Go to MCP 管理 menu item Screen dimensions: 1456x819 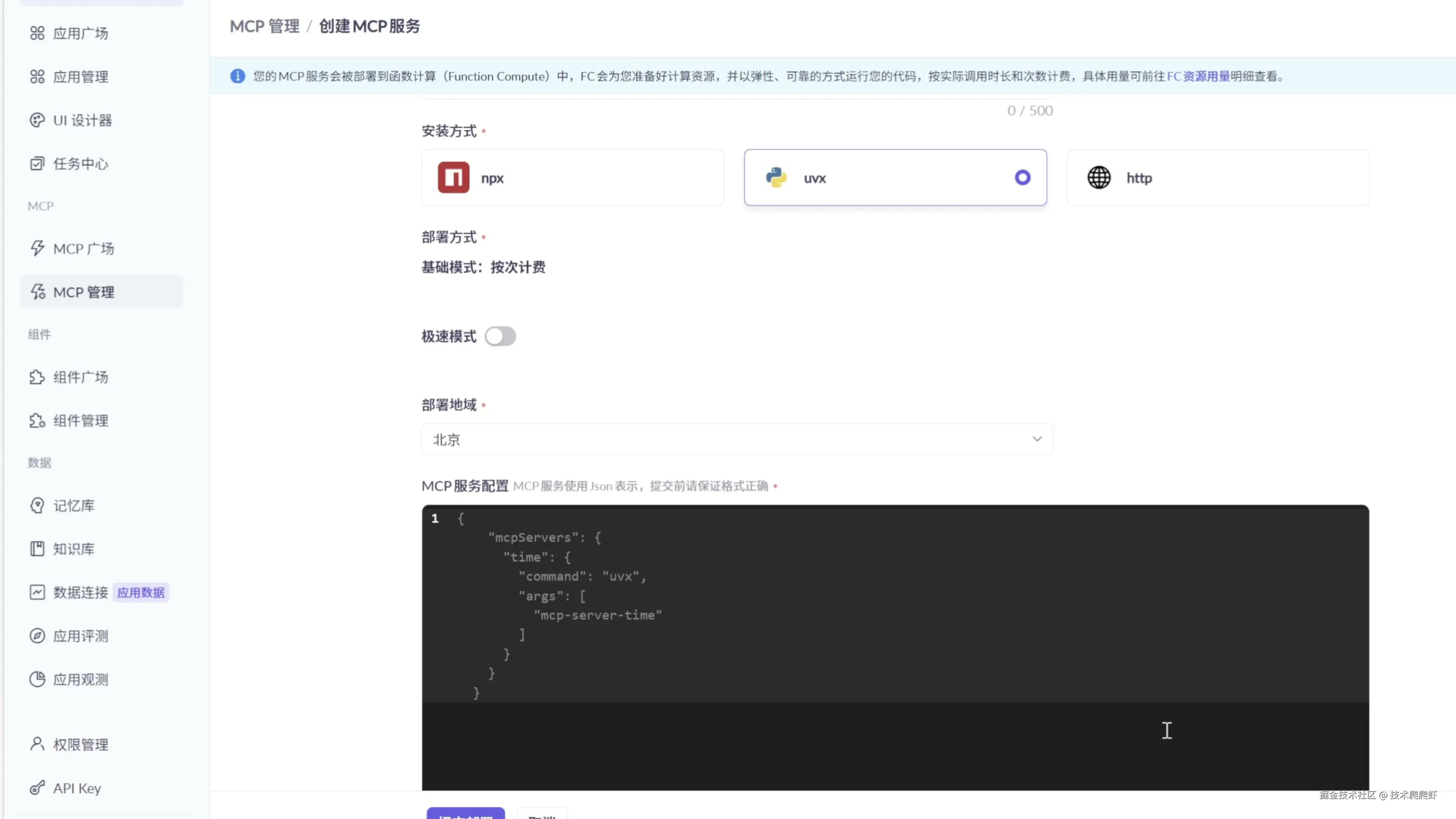(84, 292)
